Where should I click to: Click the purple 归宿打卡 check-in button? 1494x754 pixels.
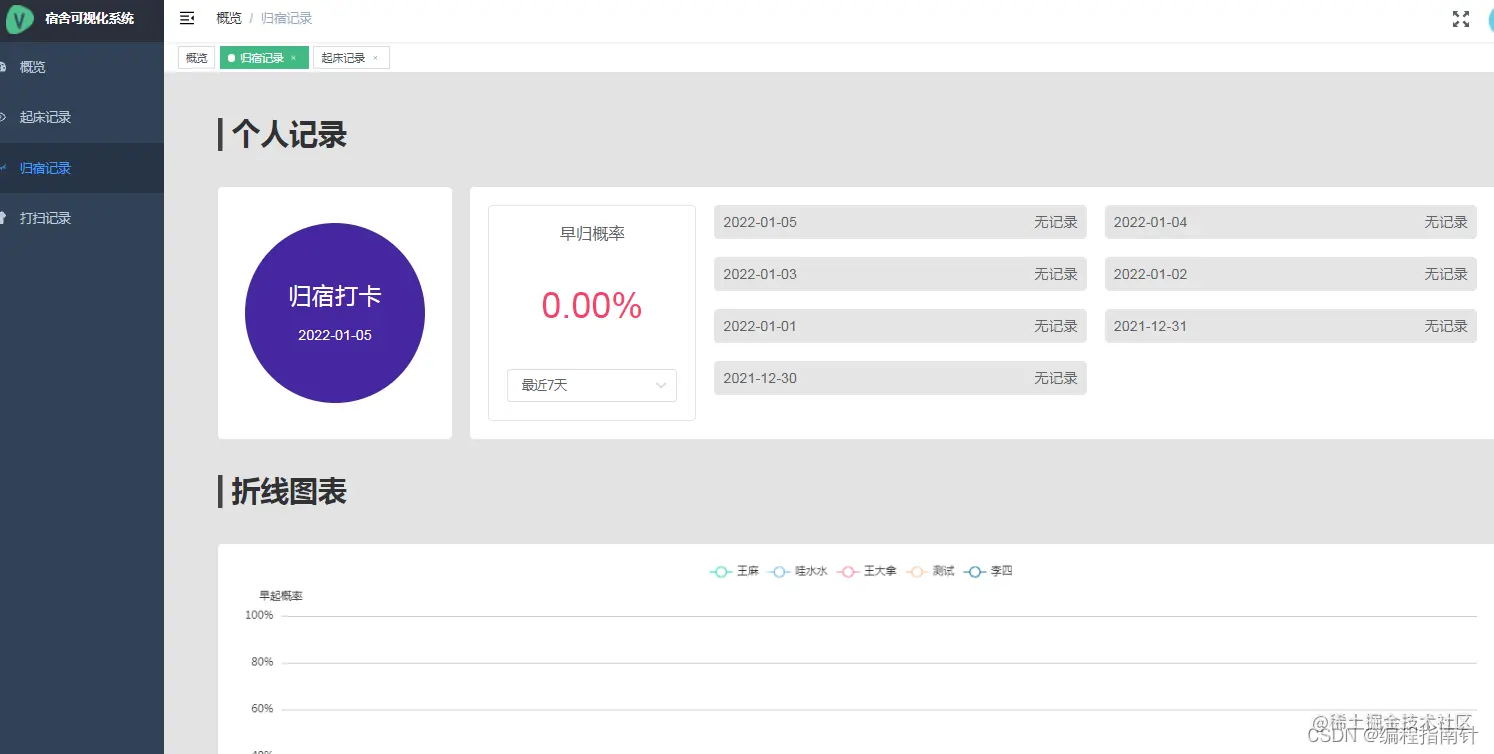coord(335,313)
